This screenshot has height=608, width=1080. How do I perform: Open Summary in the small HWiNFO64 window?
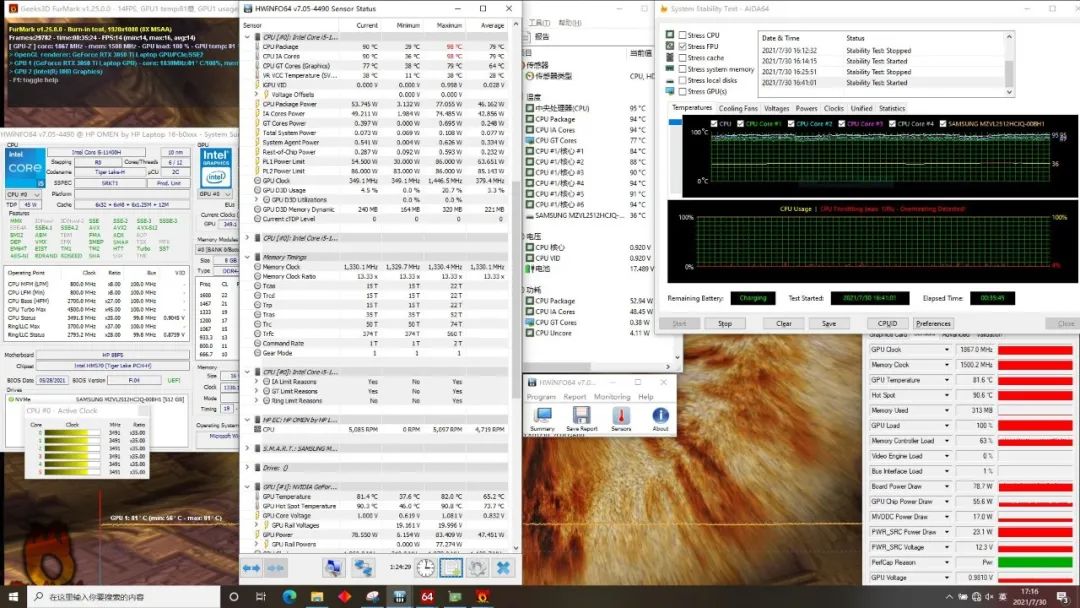(x=543, y=419)
